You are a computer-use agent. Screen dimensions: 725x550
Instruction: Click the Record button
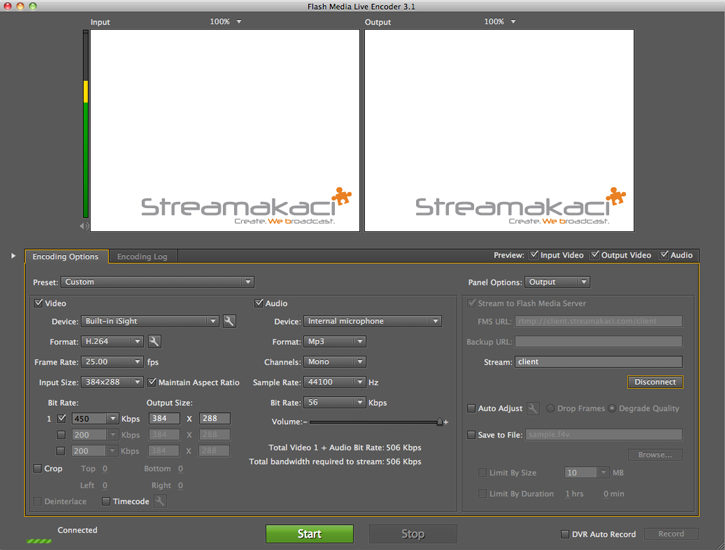pos(671,534)
